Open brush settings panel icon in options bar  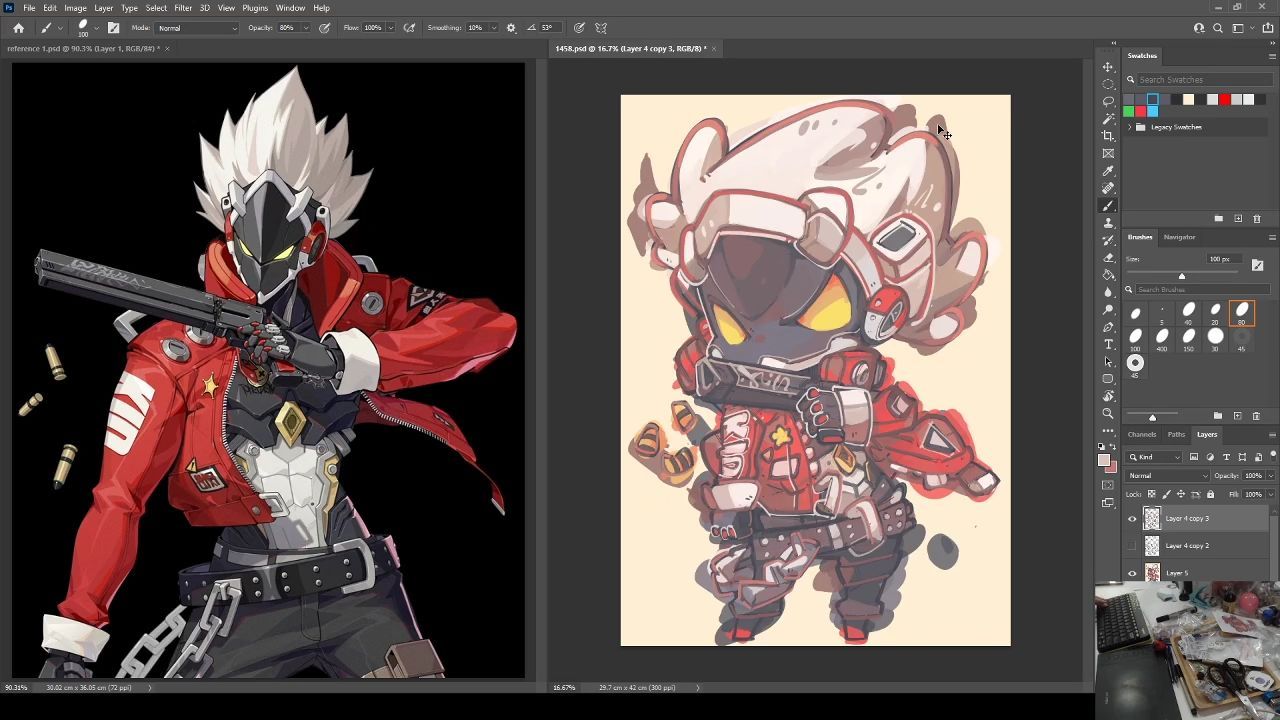(113, 28)
